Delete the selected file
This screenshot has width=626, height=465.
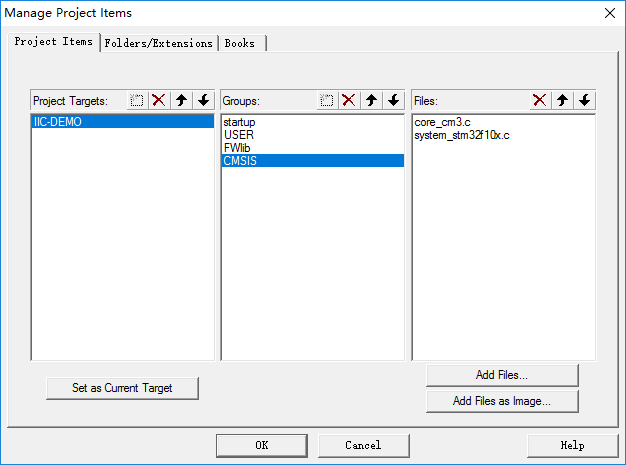[540, 100]
